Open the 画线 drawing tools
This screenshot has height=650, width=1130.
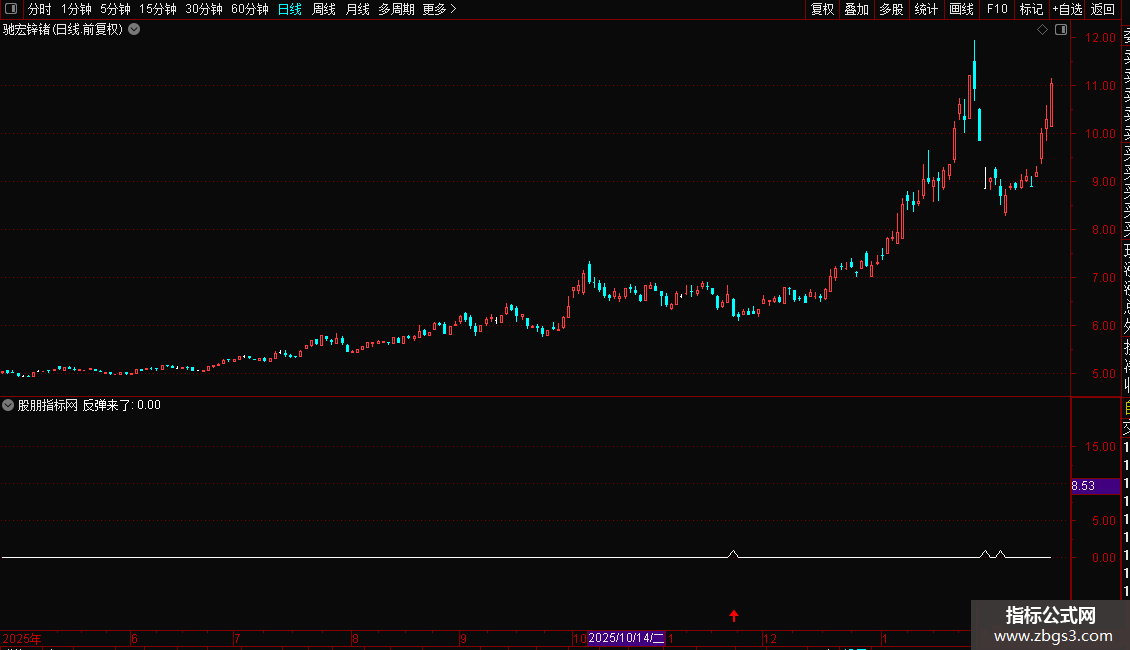click(961, 9)
